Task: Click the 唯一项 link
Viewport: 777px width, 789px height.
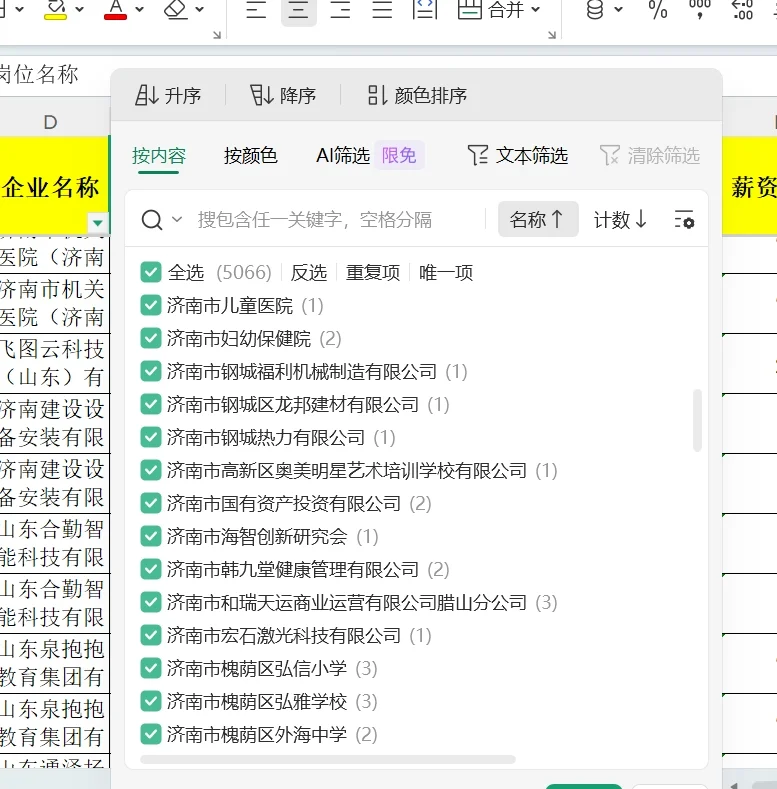Action: click(x=446, y=272)
